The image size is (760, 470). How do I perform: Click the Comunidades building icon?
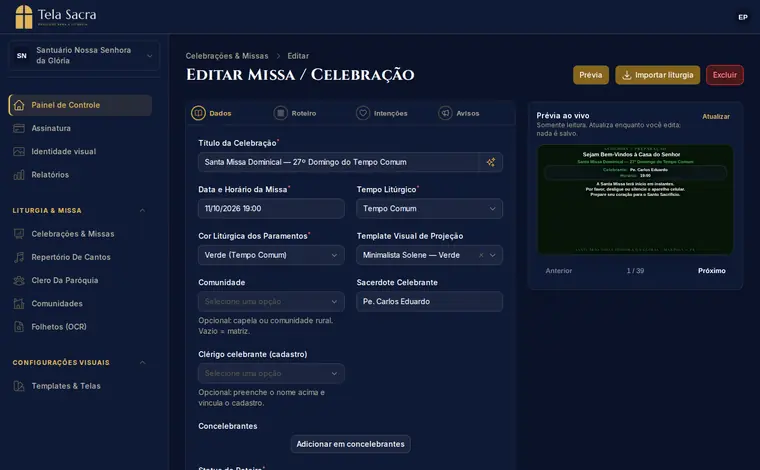[19, 304]
